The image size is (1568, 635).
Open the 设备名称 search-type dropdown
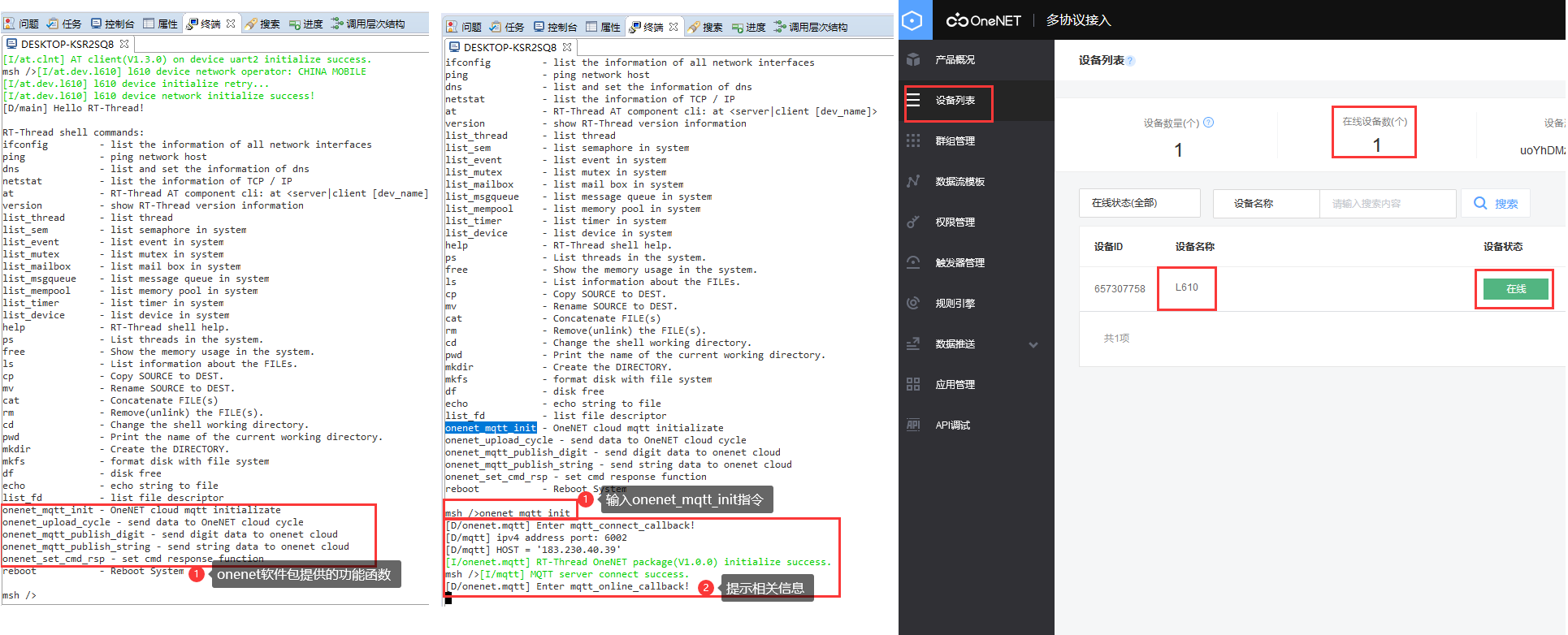pyautogui.click(x=1266, y=203)
